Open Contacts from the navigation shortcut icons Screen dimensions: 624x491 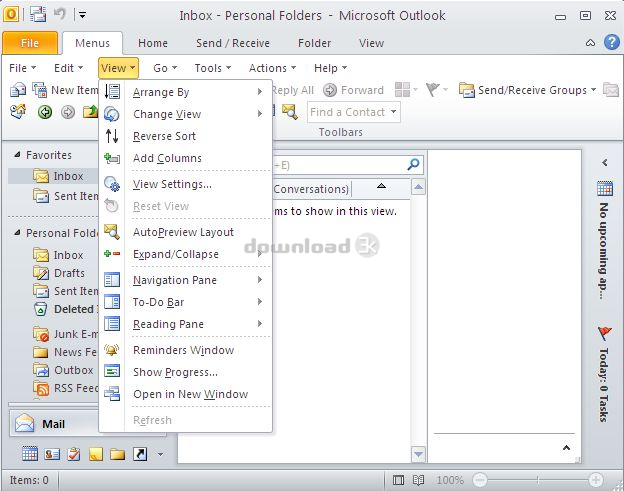pos(52,454)
